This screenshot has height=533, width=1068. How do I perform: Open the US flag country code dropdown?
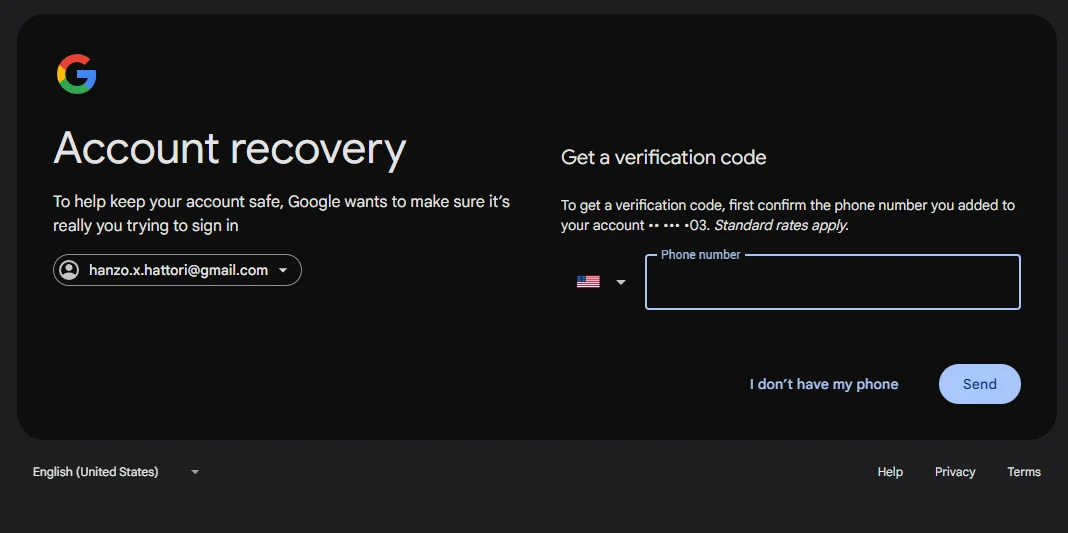601,282
